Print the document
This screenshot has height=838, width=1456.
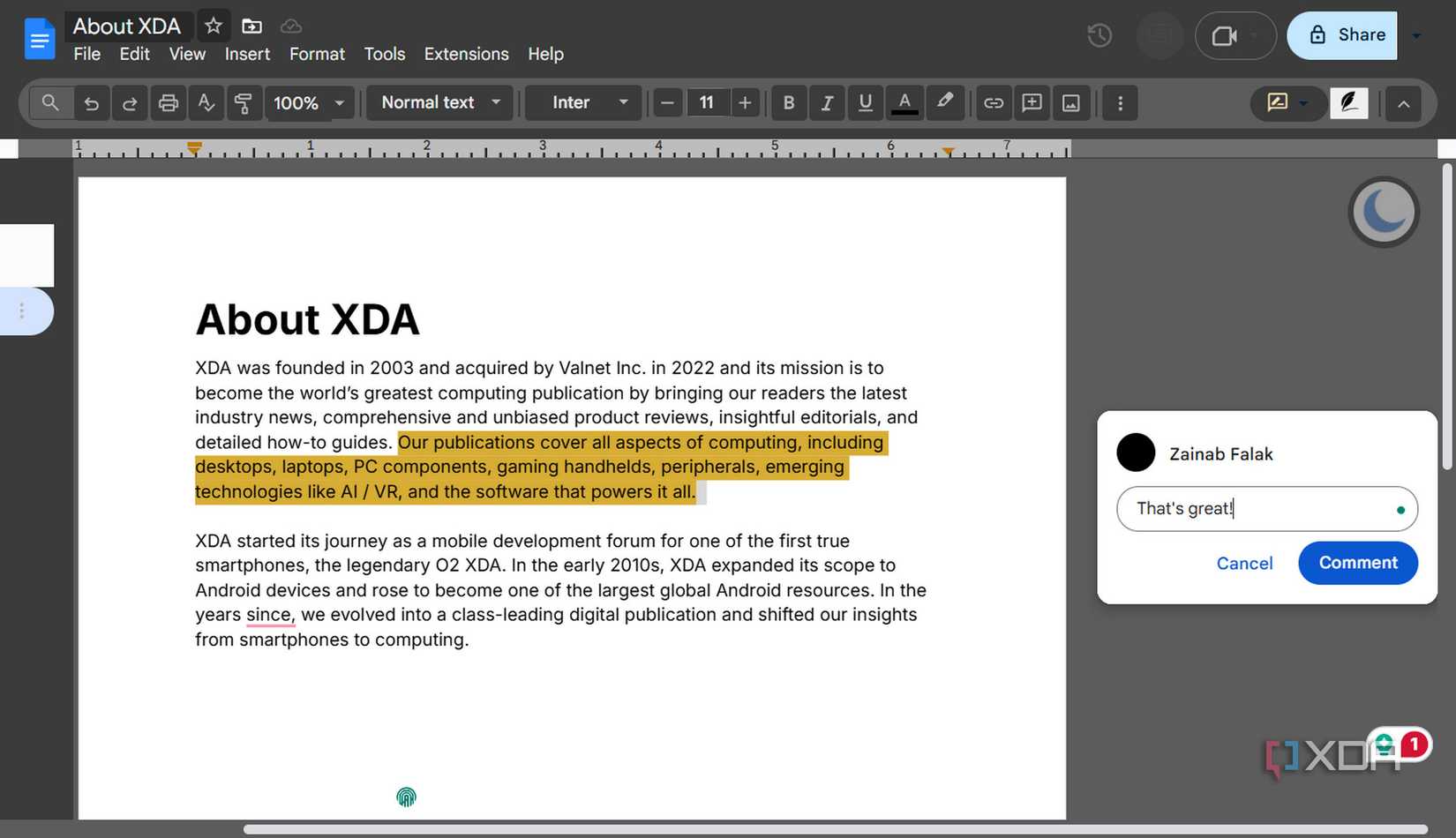pos(168,103)
